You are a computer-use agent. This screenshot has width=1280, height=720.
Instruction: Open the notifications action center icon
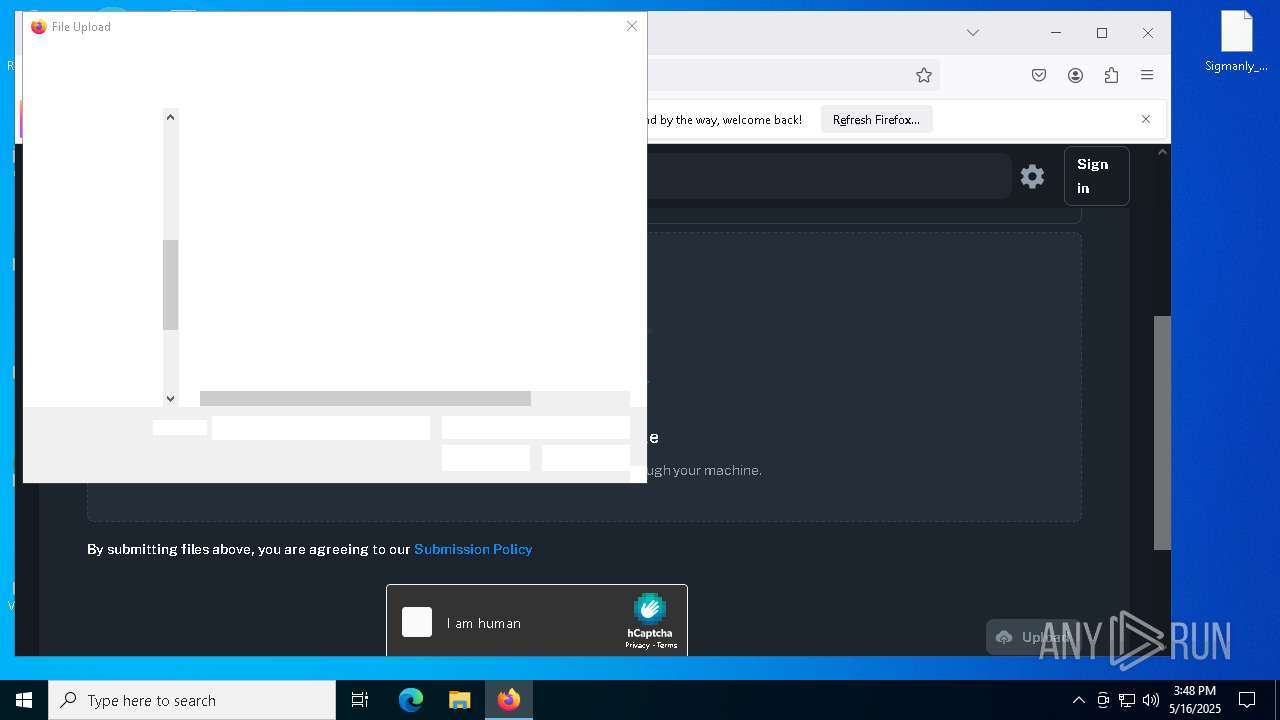click(1247, 700)
